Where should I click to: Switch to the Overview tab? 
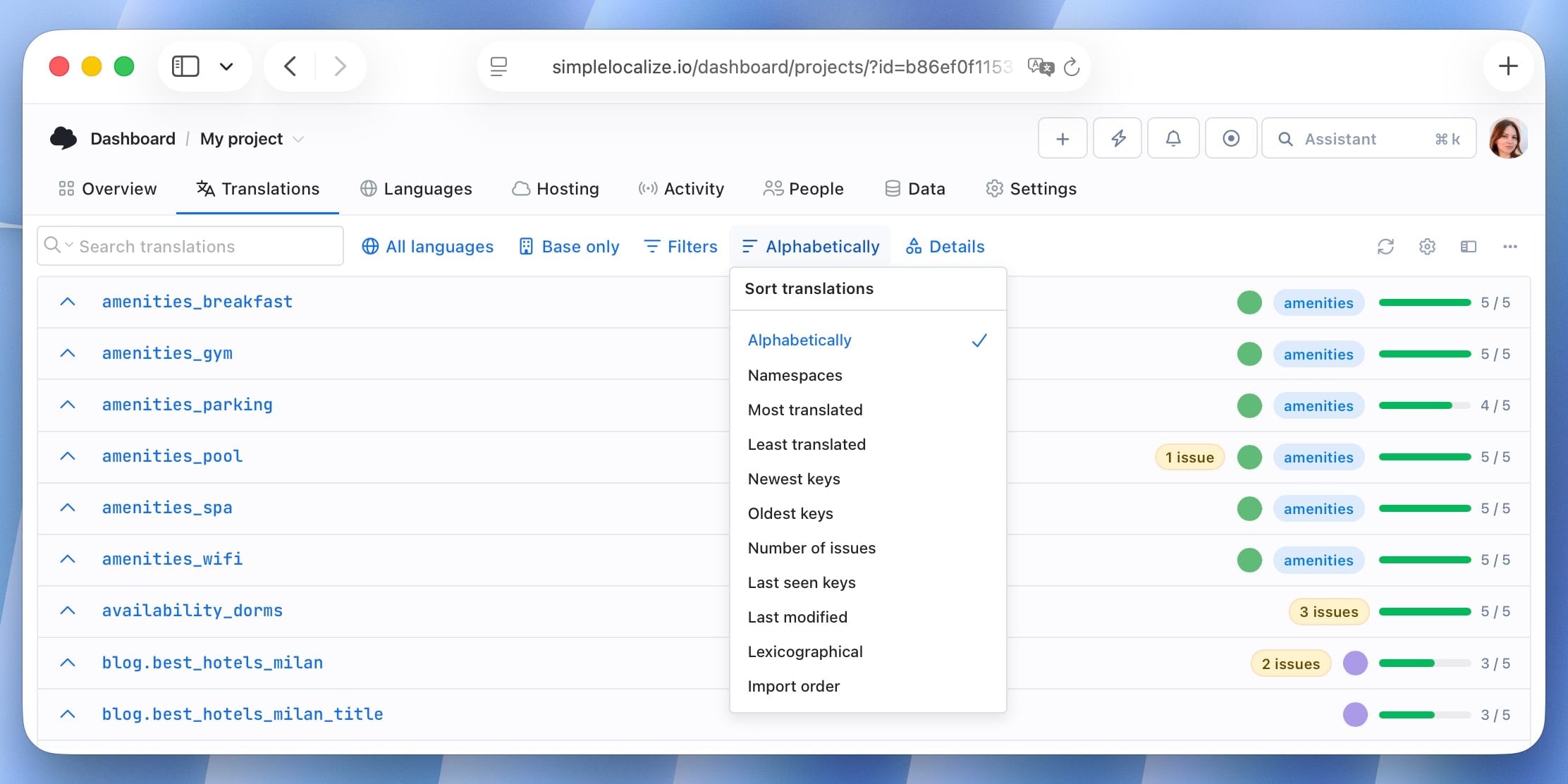click(x=108, y=189)
